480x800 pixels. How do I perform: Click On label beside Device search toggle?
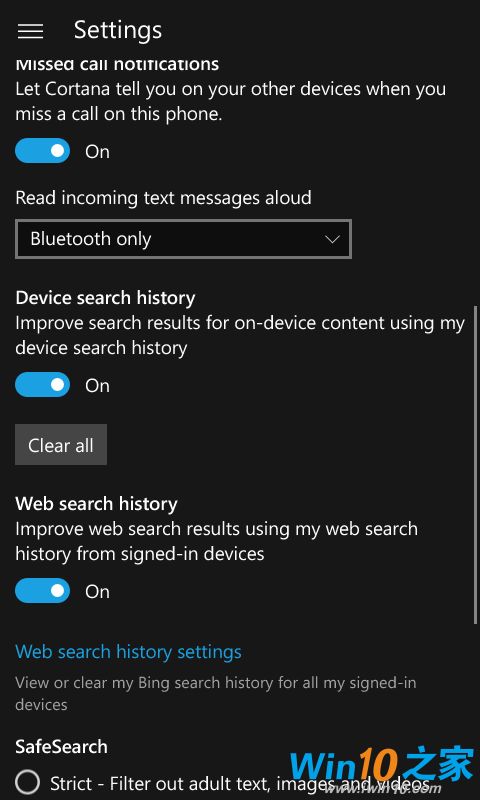(97, 385)
